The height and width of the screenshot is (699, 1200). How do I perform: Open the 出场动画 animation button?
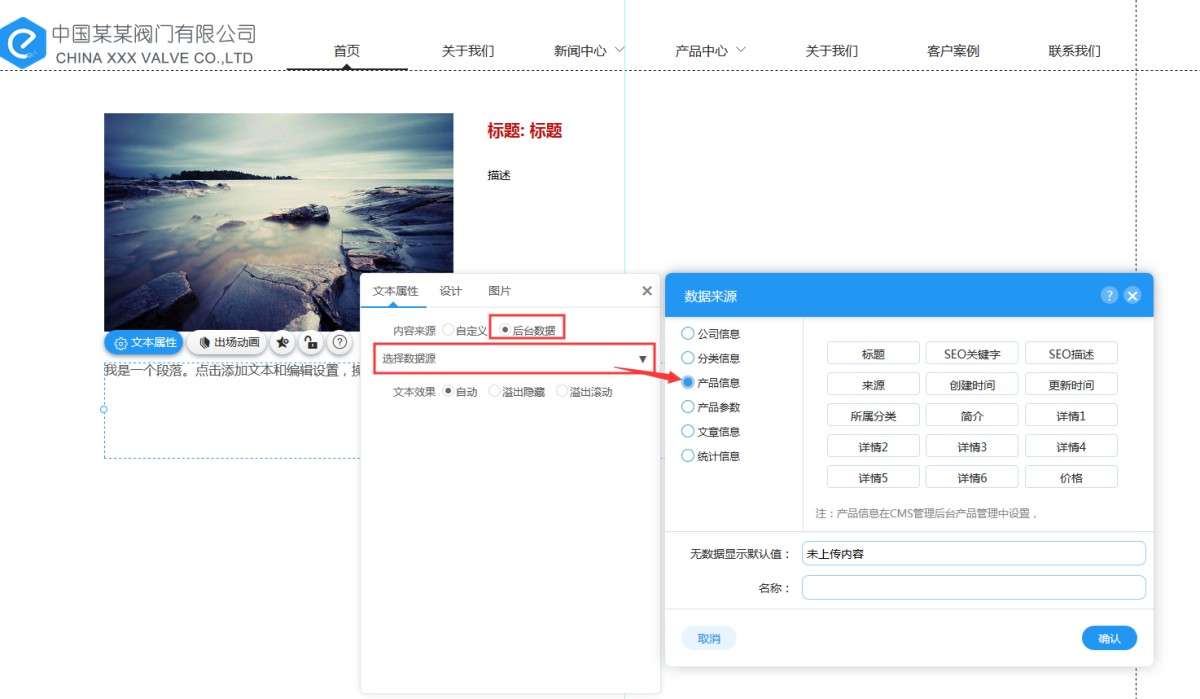(x=228, y=343)
